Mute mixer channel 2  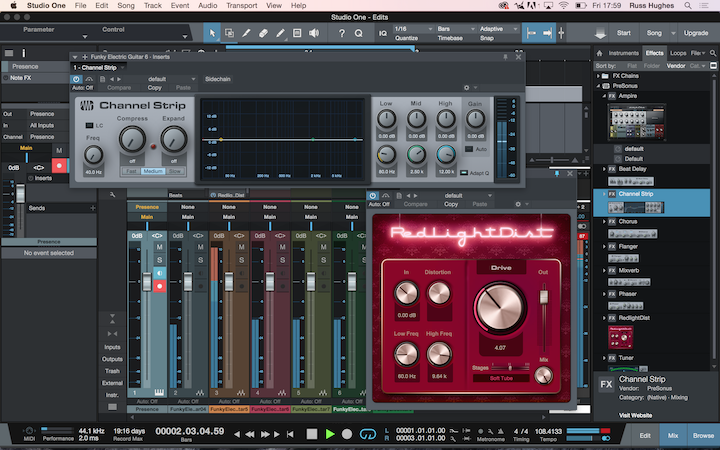pyautogui.click(x=201, y=247)
